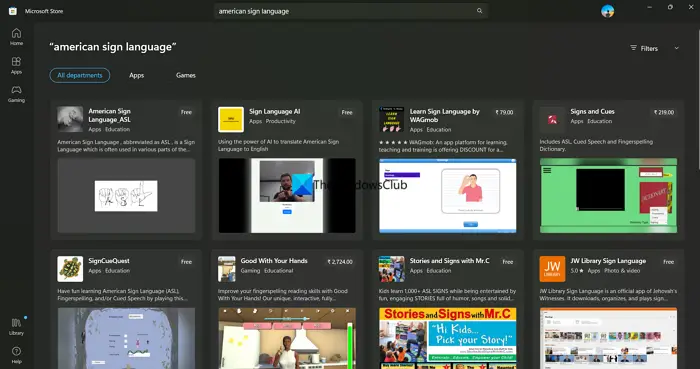The image size is (700, 369).
Task: Open Learn Sign Language by WAGmob listing
Action: click(445, 116)
